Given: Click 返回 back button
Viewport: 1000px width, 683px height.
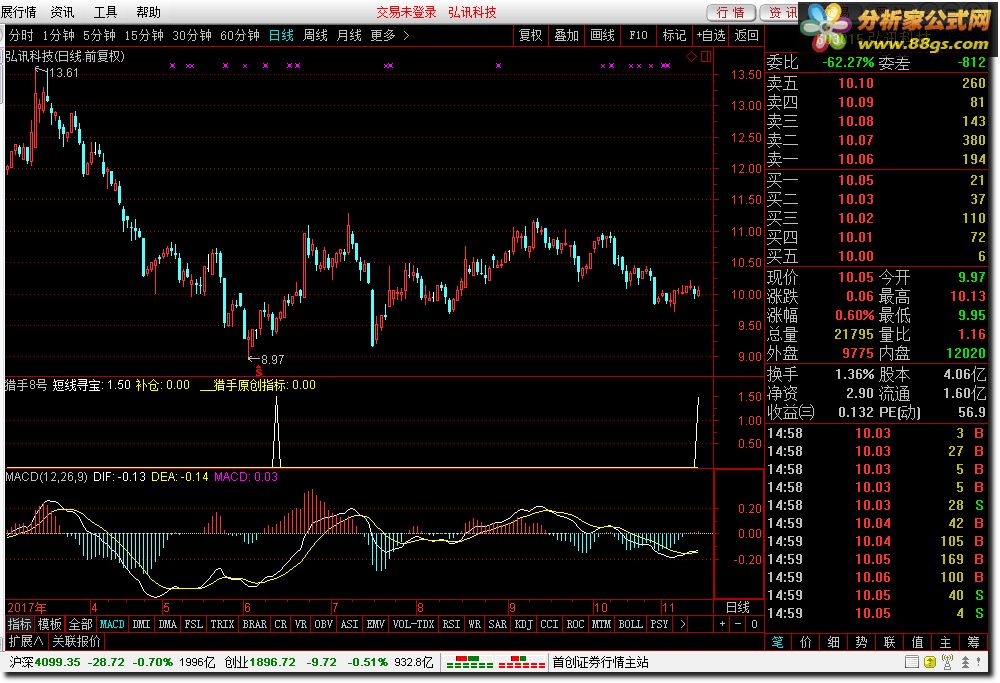Looking at the screenshot, I should 747,36.
